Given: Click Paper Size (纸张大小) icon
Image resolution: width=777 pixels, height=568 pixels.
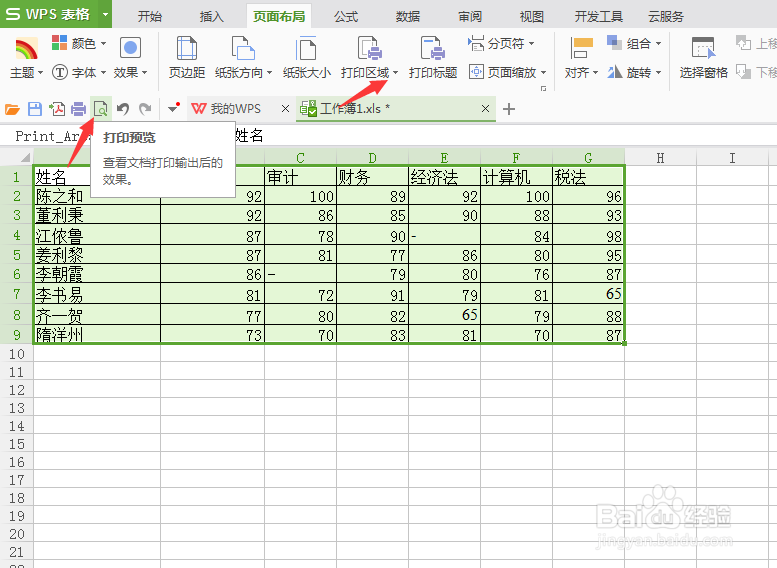Looking at the screenshot, I should click(x=306, y=49).
